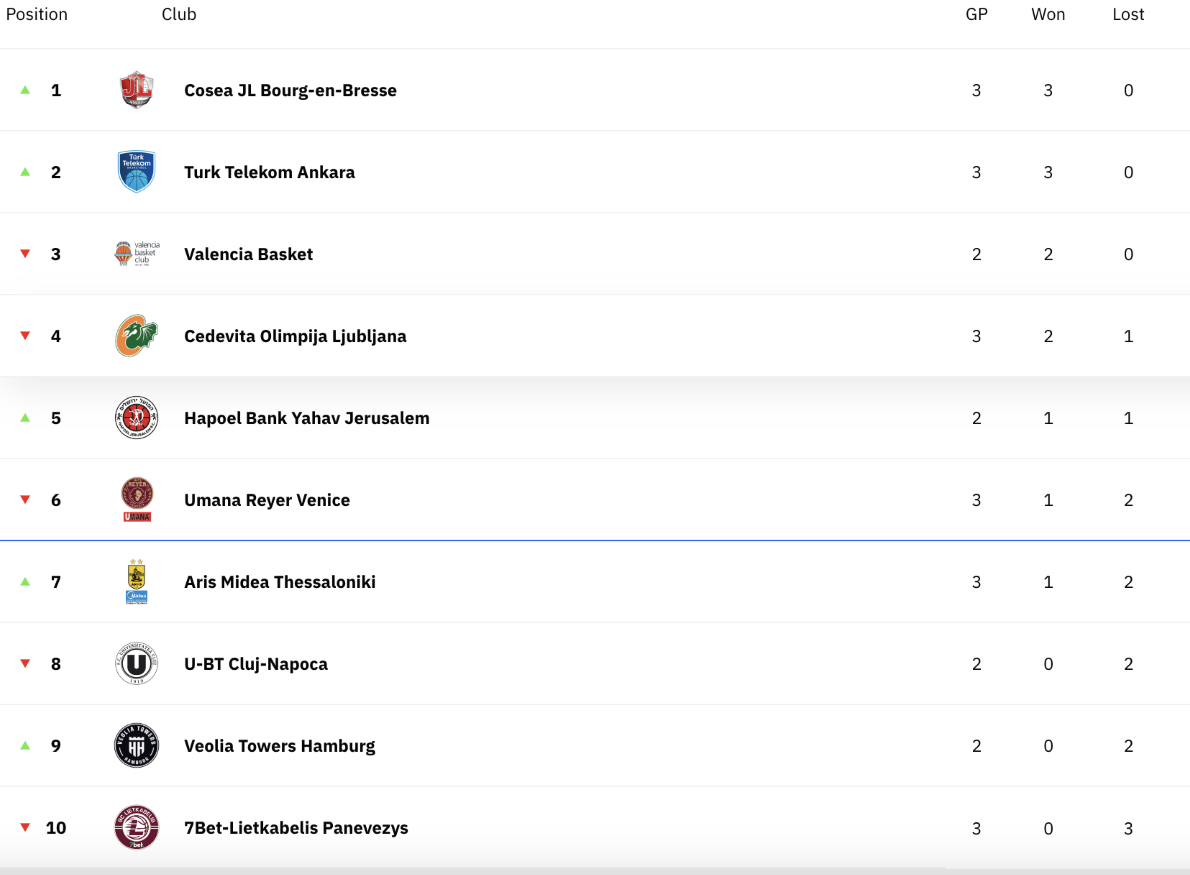The height and width of the screenshot is (875, 1190).
Task: Open the Valencia Basket club logo
Action: click(137, 253)
